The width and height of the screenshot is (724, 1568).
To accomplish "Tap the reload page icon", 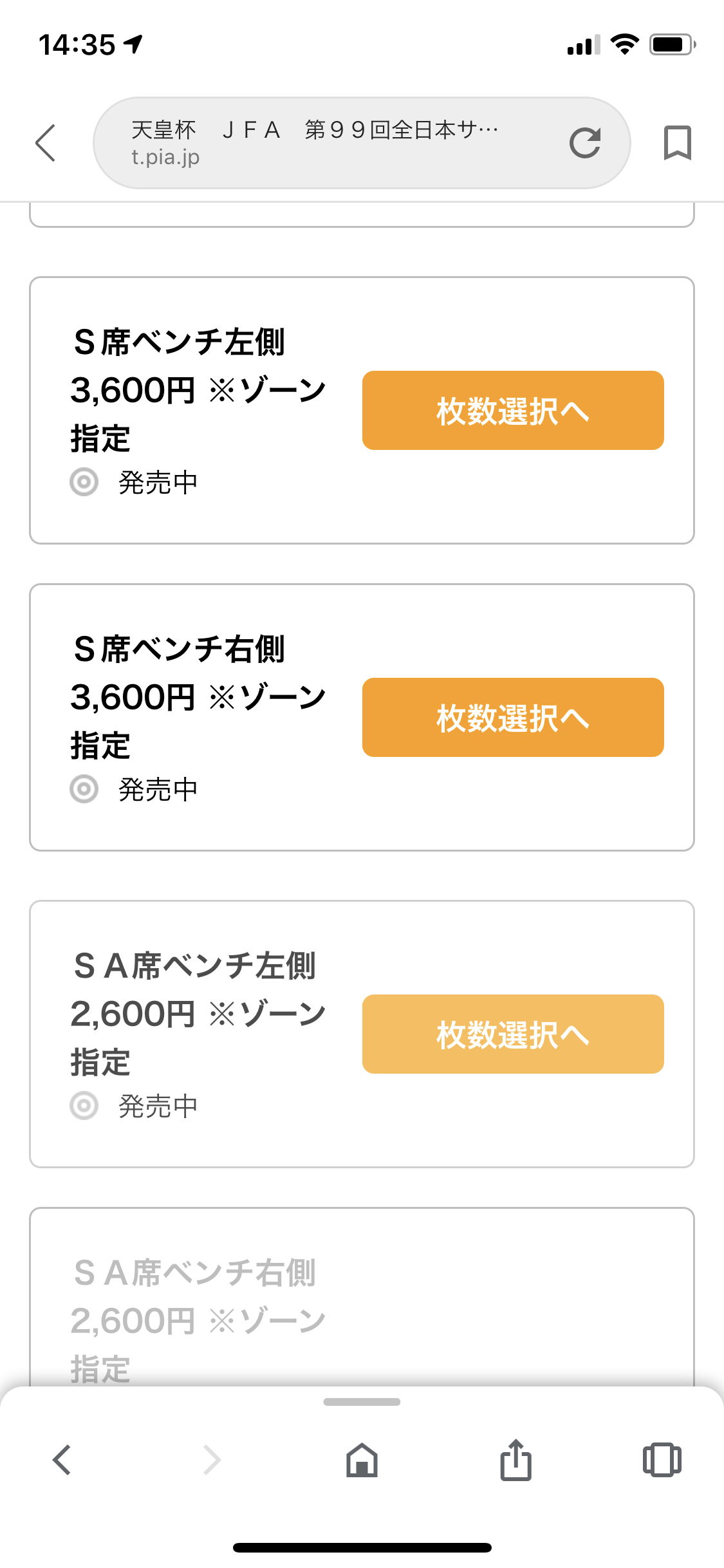I will pos(585,143).
